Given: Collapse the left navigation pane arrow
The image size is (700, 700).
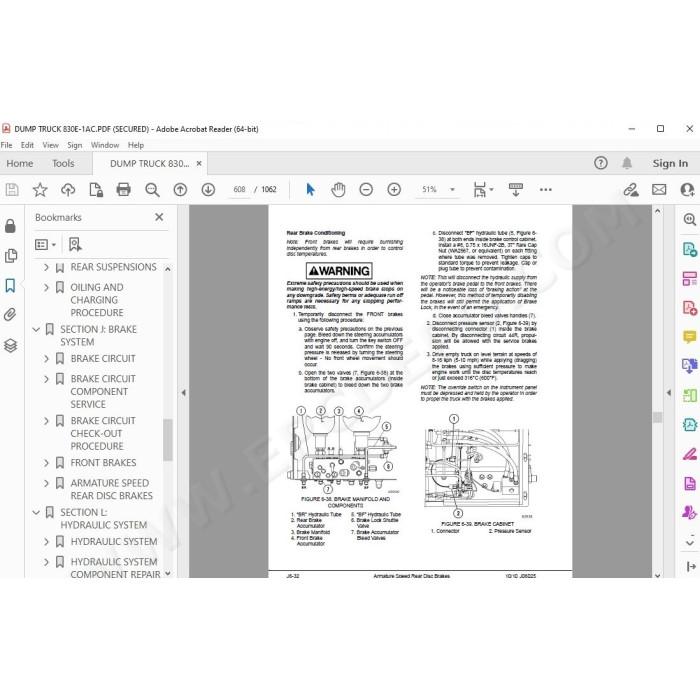Looking at the screenshot, I should (x=183, y=393).
